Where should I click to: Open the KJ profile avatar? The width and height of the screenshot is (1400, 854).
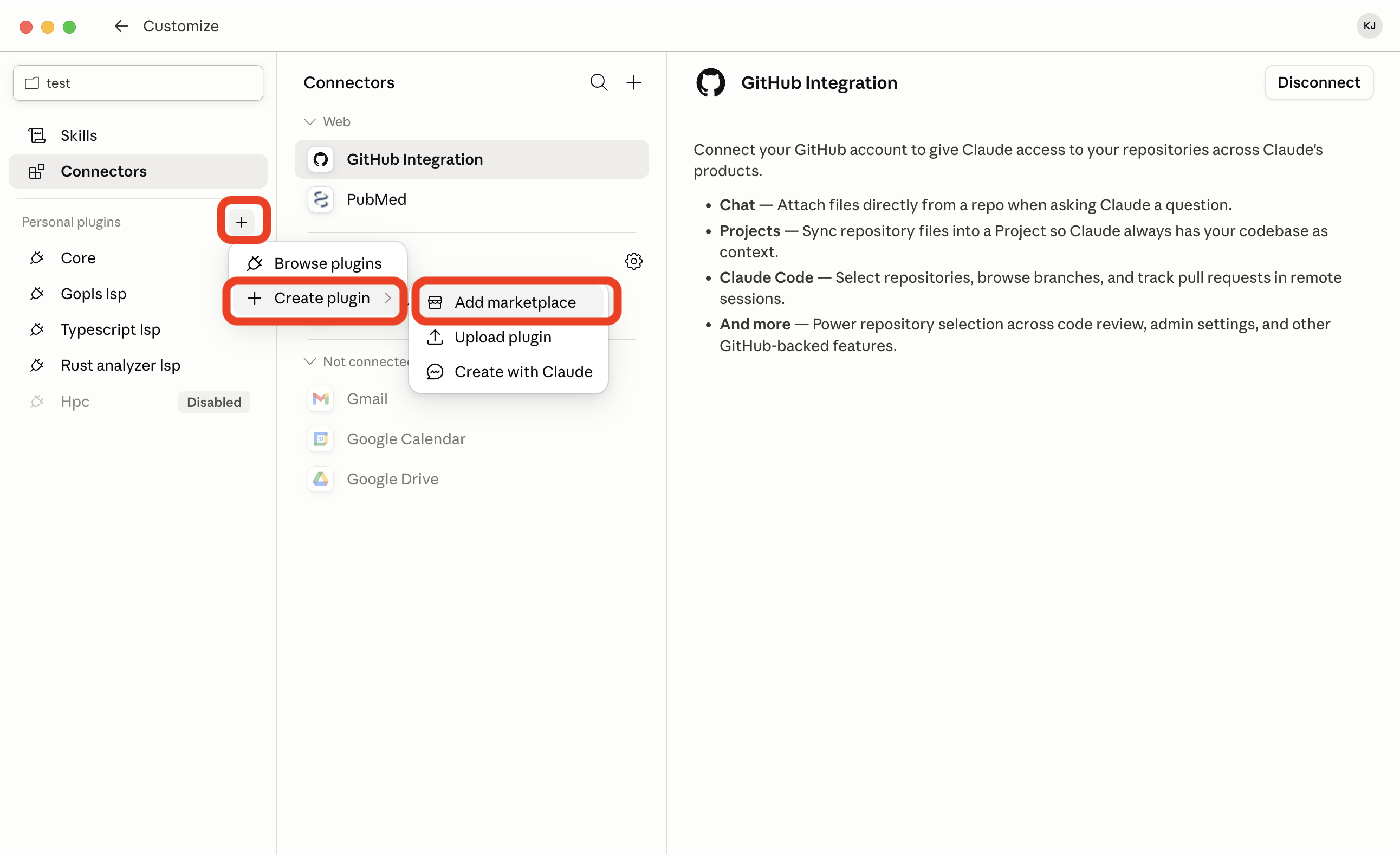pyautogui.click(x=1369, y=26)
